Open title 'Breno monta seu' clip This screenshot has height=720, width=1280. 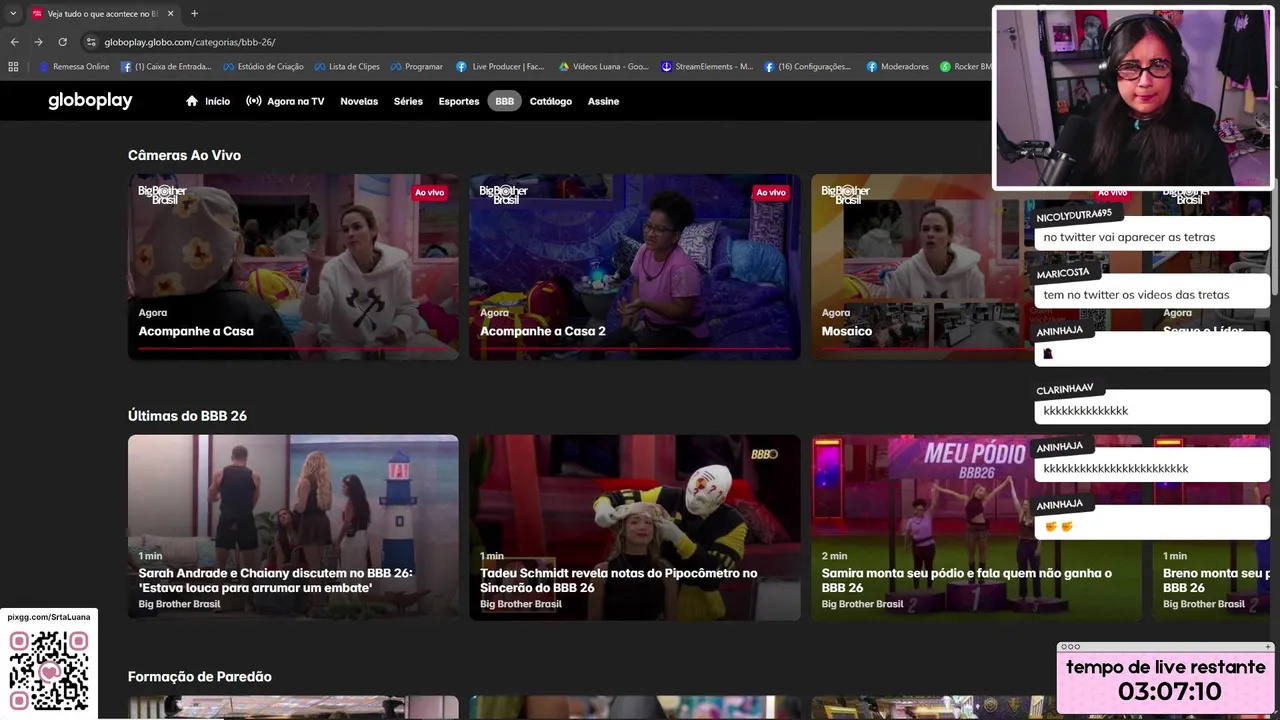click(1216, 580)
